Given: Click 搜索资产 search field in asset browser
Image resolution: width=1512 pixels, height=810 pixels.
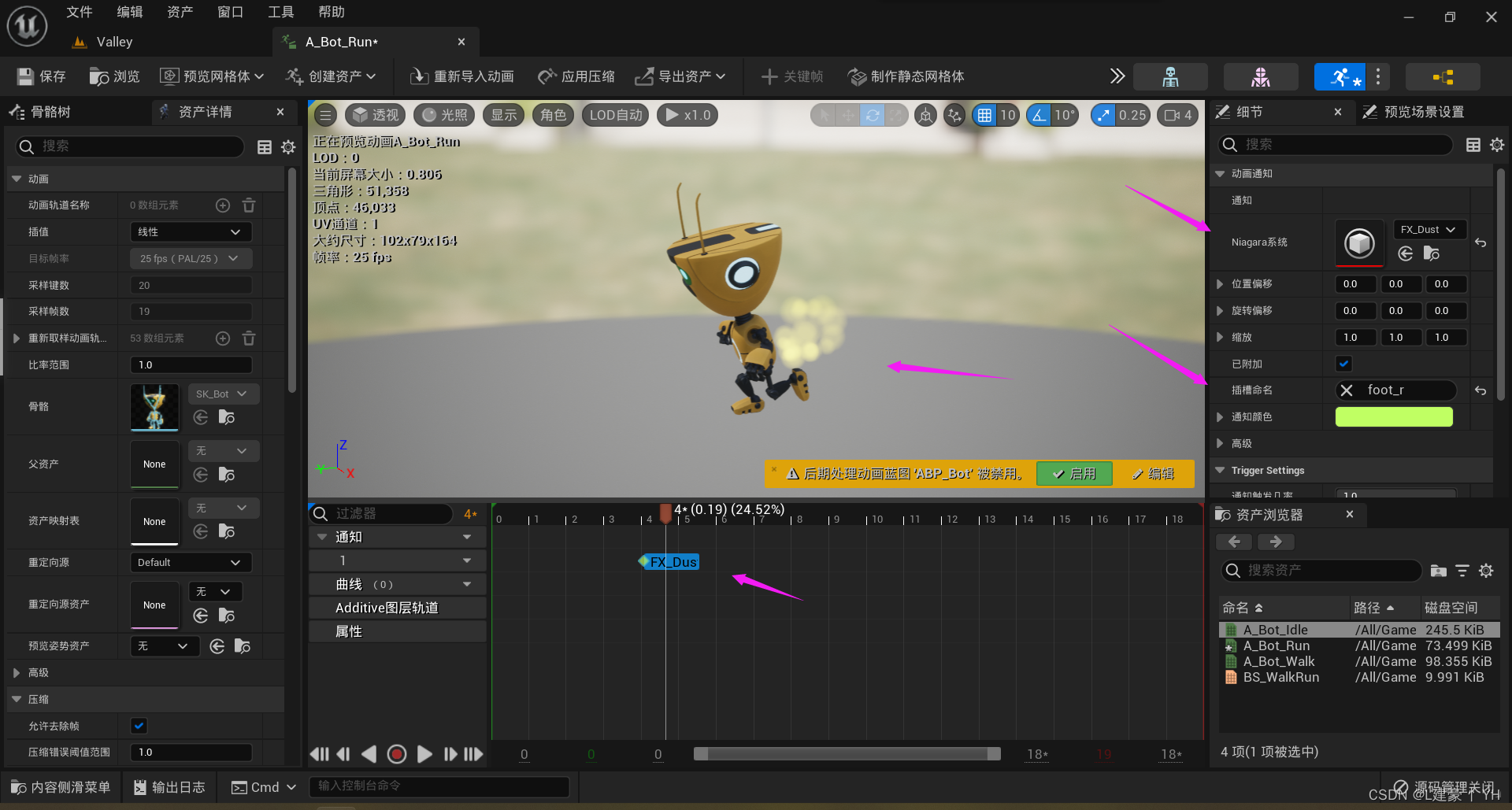Looking at the screenshot, I should point(1323,571).
